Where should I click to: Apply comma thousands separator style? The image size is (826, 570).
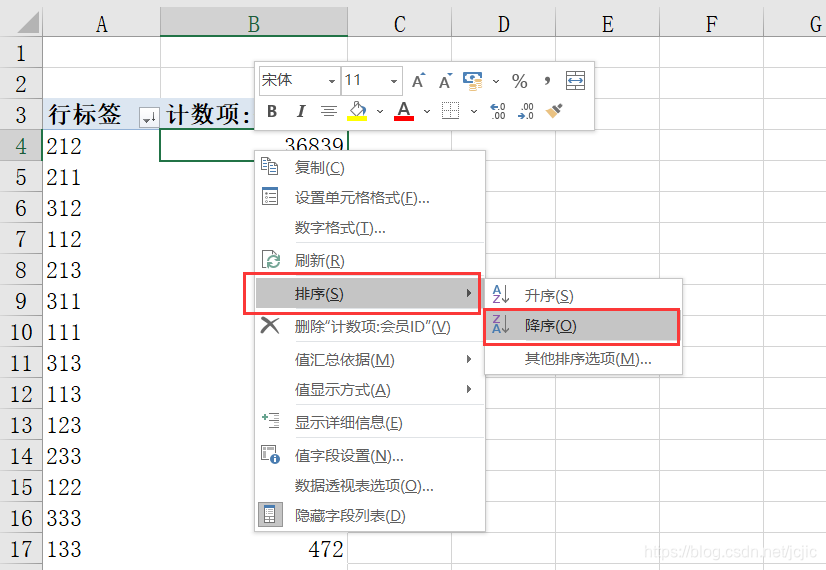[x=547, y=81]
